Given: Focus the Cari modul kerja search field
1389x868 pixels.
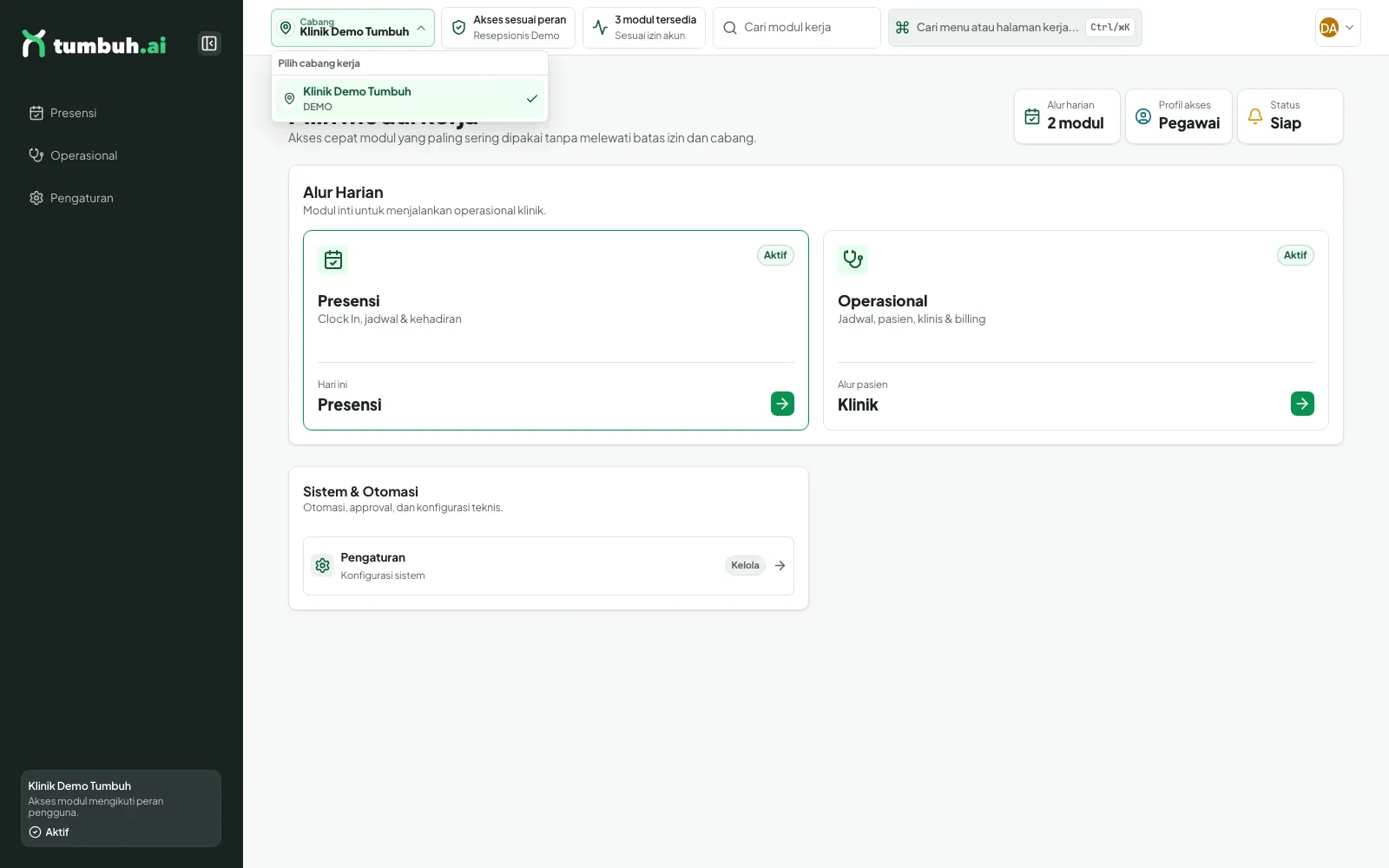Looking at the screenshot, I should coord(796,28).
